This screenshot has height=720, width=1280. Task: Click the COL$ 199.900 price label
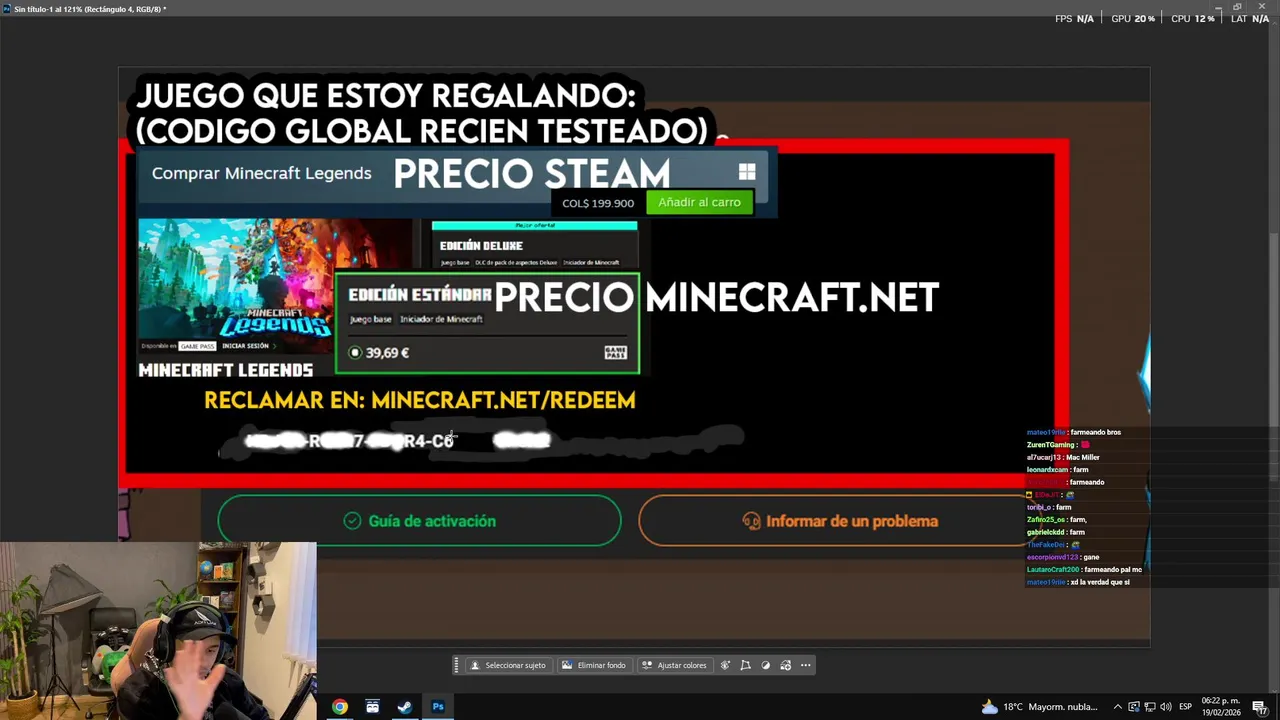pyautogui.click(x=598, y=203)
